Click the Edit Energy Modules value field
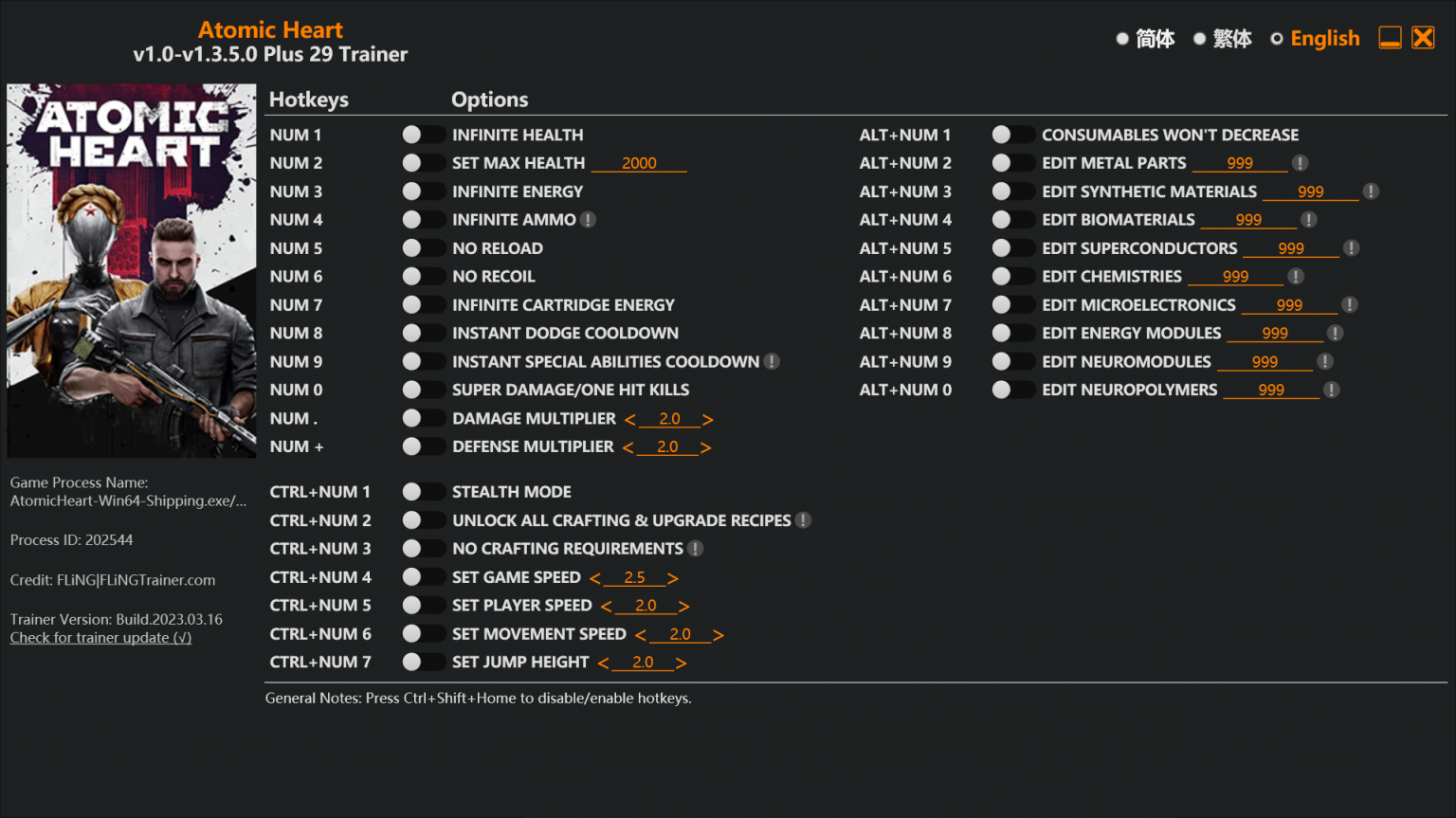 point(1275,333)
